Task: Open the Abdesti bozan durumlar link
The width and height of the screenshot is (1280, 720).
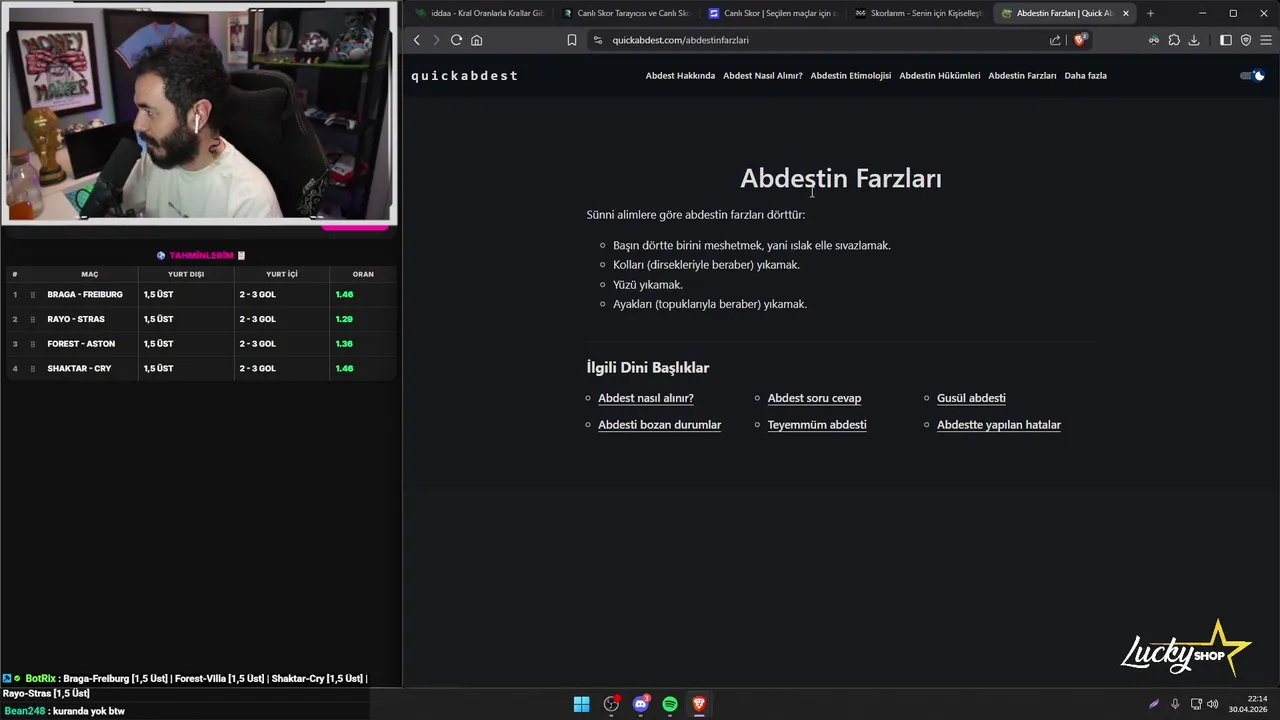Action: (x=659, y=425)
